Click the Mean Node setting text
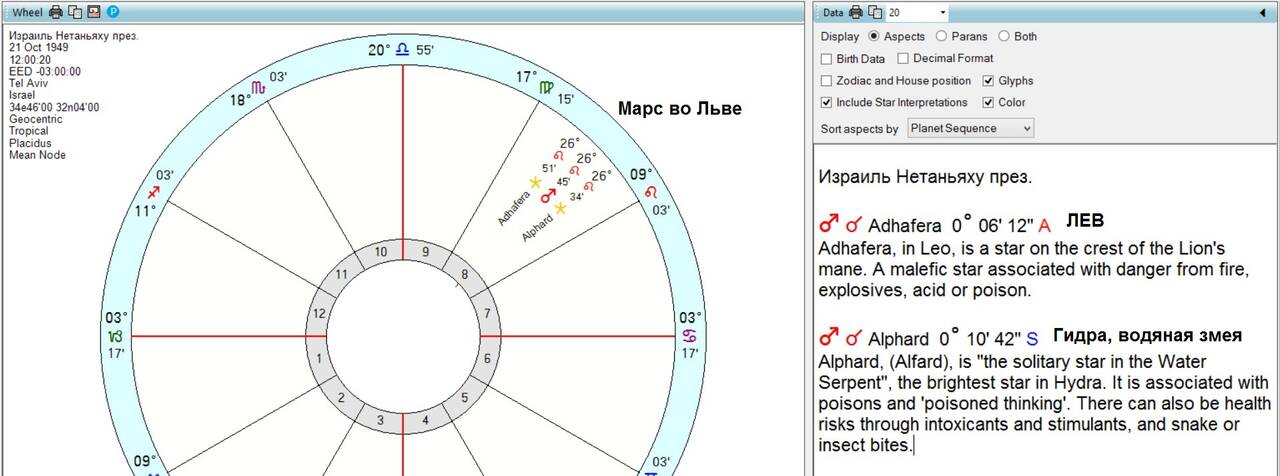 click(x=35, y=156)
